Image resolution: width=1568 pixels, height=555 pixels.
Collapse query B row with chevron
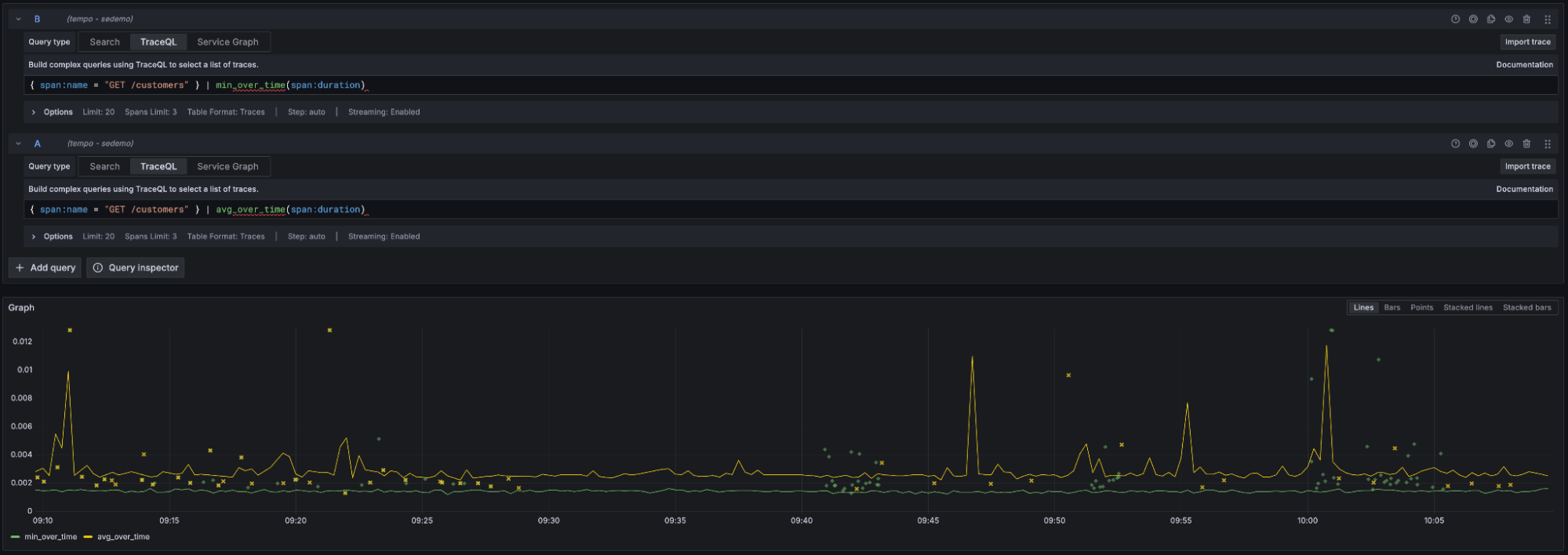tap(18, 19)
